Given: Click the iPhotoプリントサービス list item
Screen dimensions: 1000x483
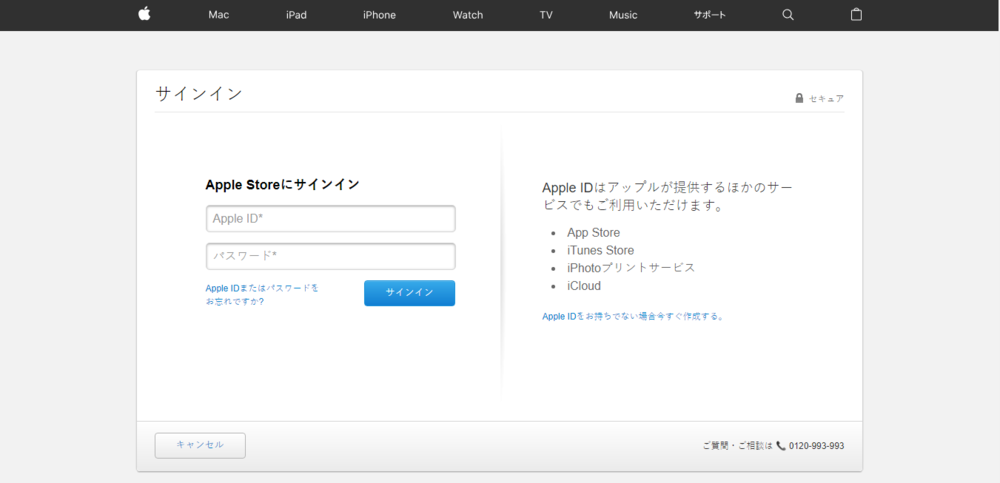Looking at the screenshot, I should [x=631, y=268].
